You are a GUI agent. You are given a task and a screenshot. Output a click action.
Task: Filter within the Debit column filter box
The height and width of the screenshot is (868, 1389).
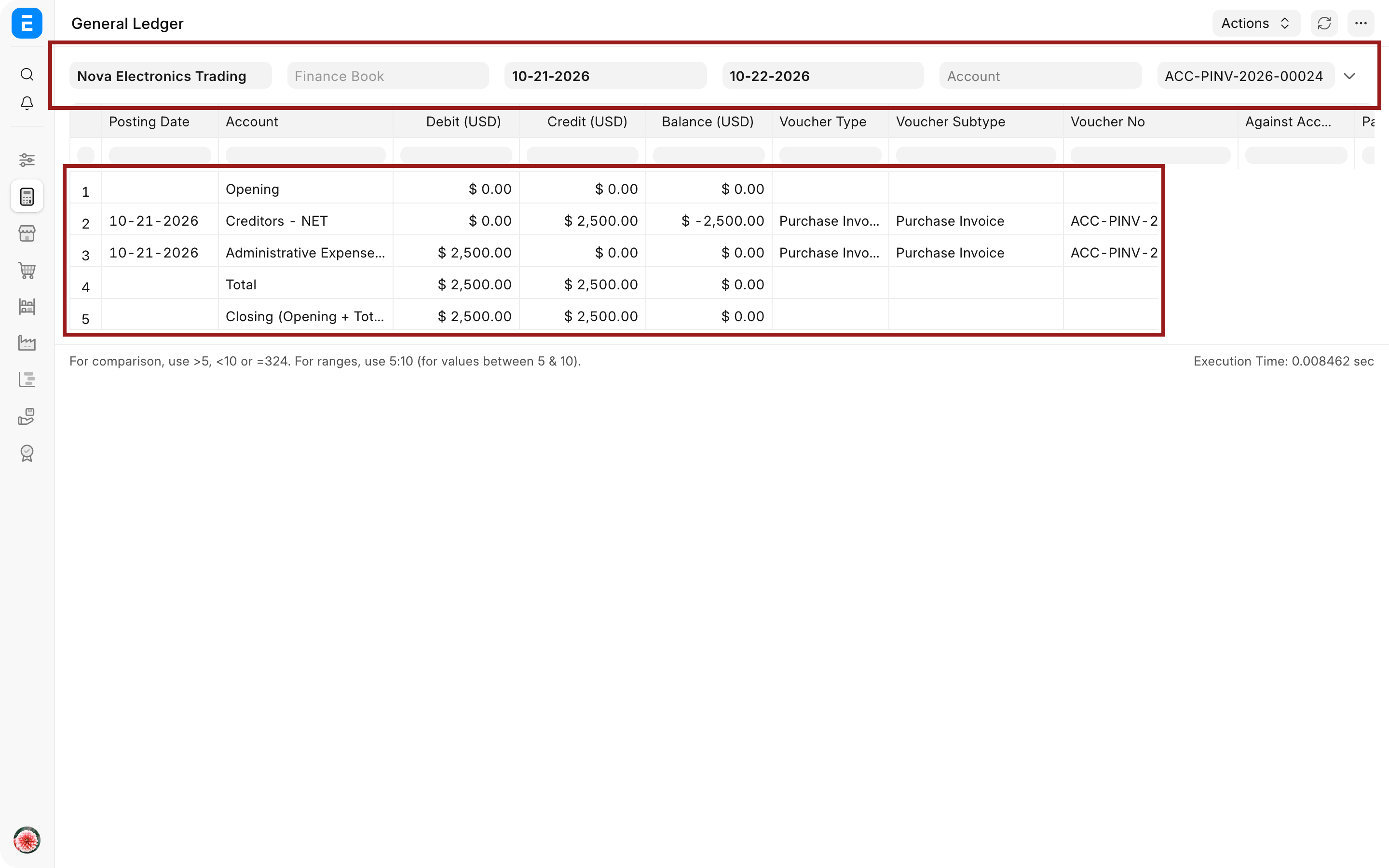point(456,154)
